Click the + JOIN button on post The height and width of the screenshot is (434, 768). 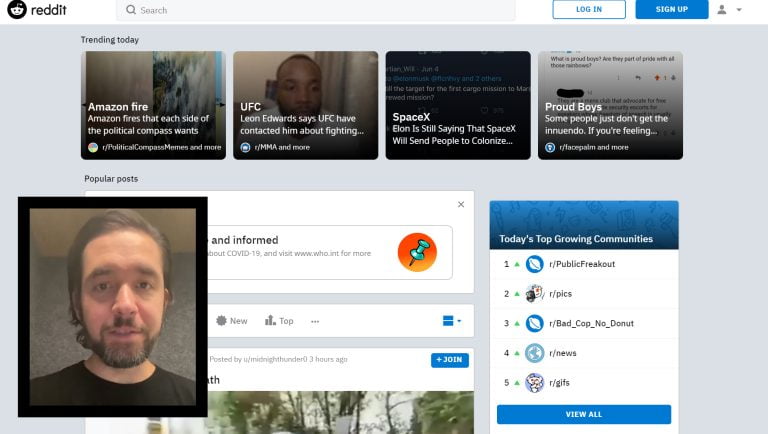[450, 360]
